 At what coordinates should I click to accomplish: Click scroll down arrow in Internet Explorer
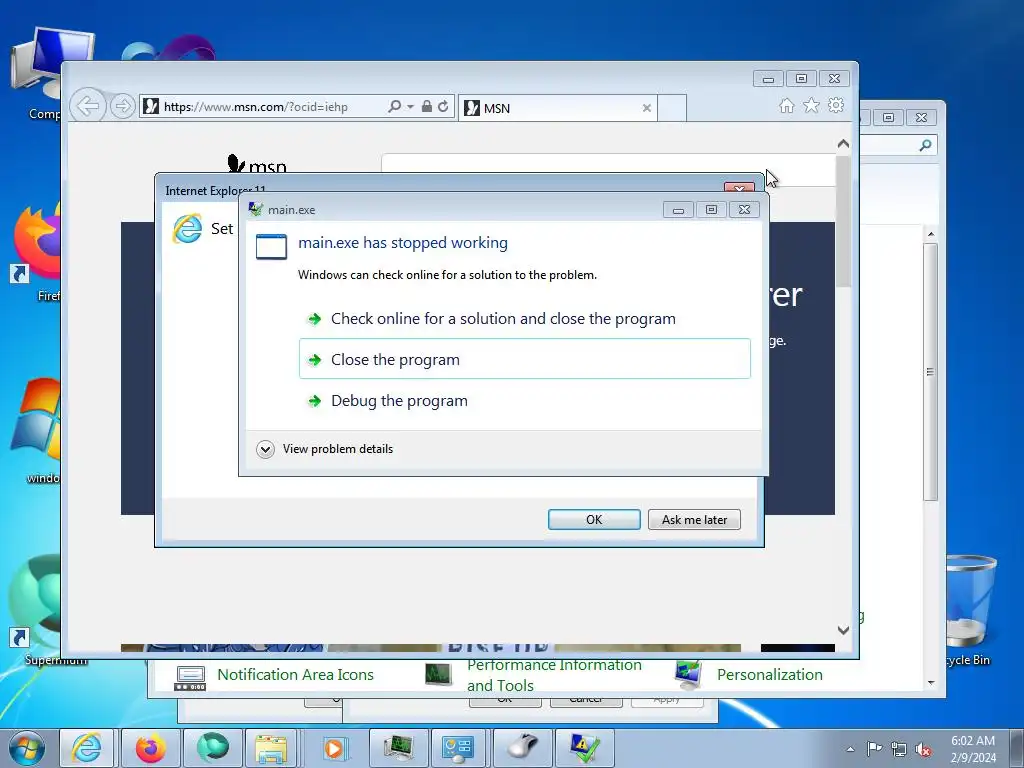pos(843,630)
